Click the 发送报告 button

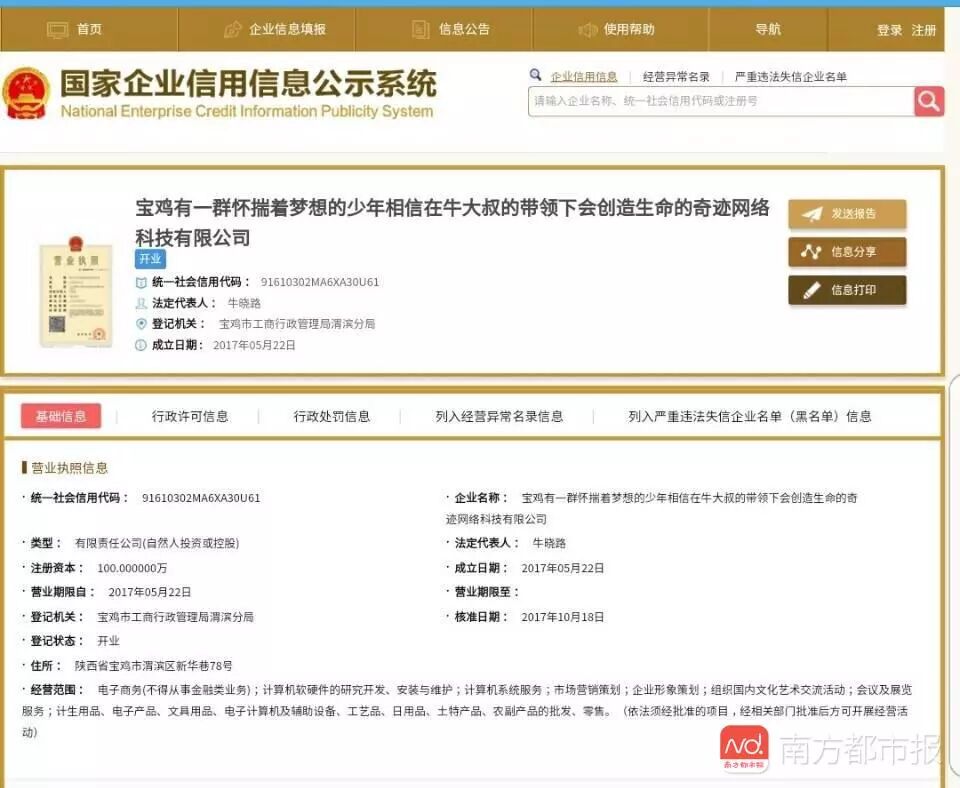847,214
